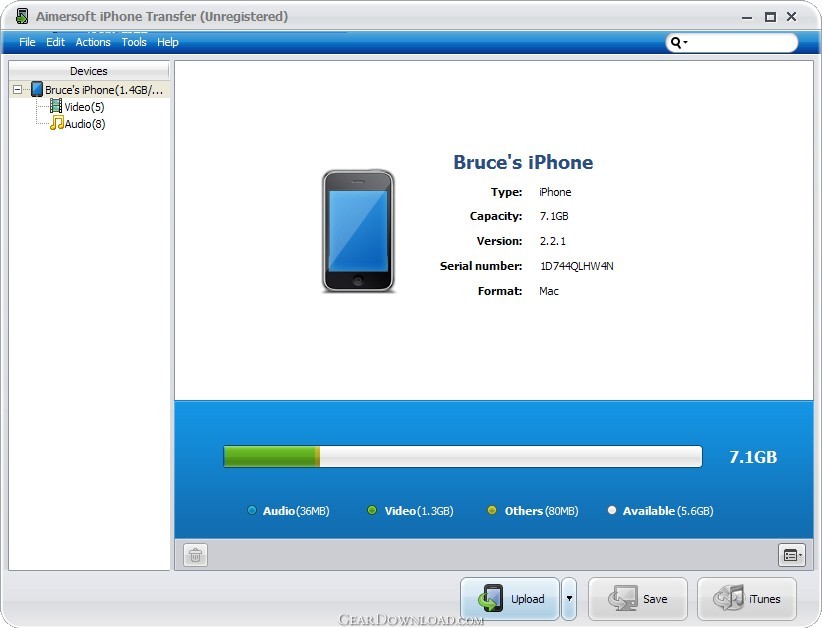Click the Available(5.6GB) legend label

point(668,511)
